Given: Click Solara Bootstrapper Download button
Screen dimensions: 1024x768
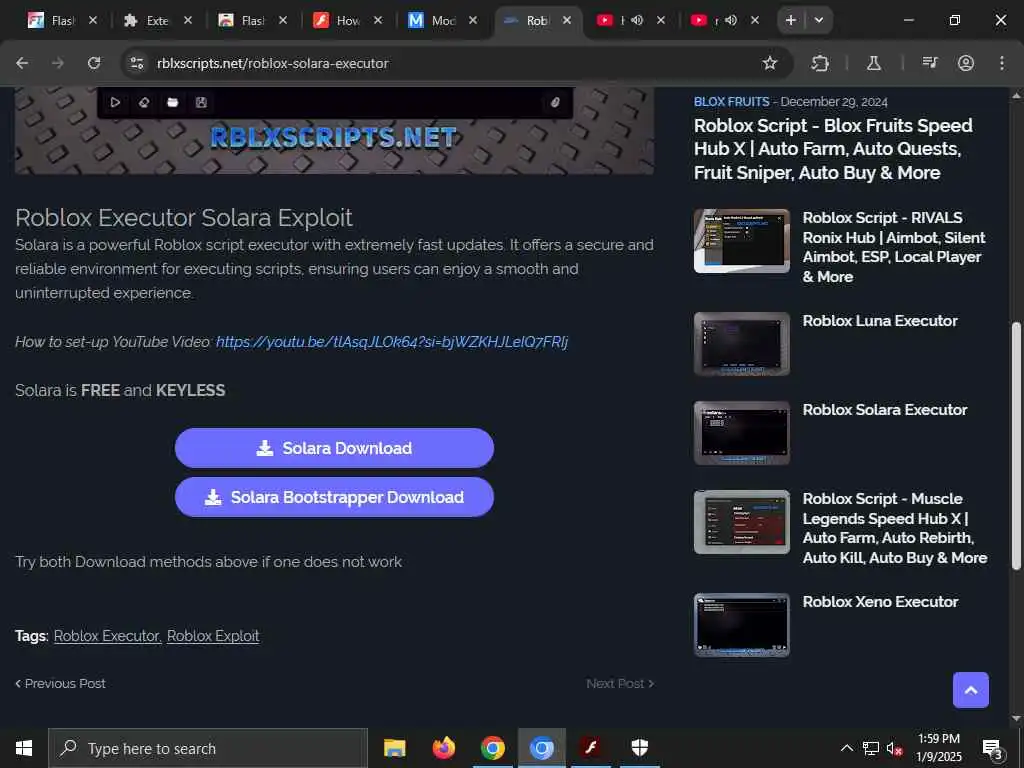Looking at the screenshot, I should pyautogui.click(x=334, y=497).
